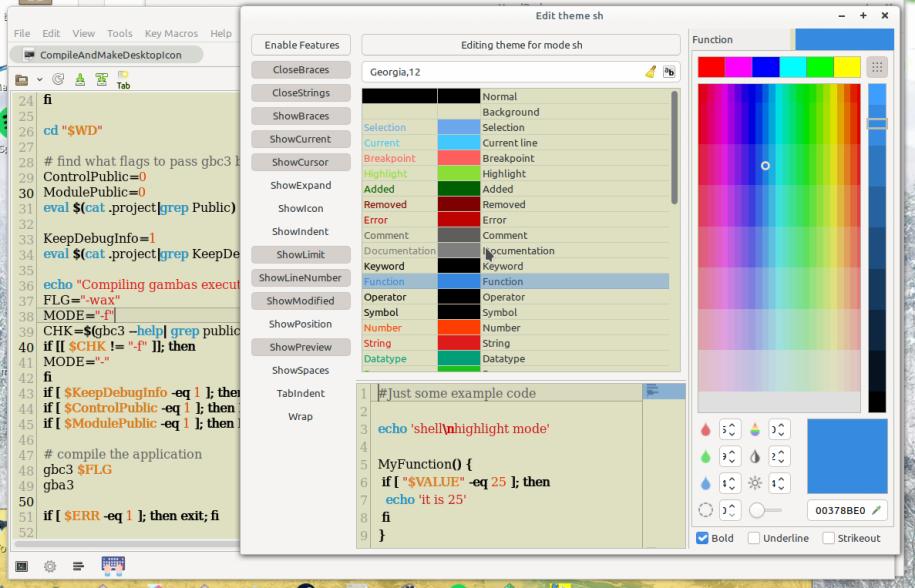The image size is (915, 588).
Task: Click the reload icon in editor toolbar
Action: [x=58, y=79]
